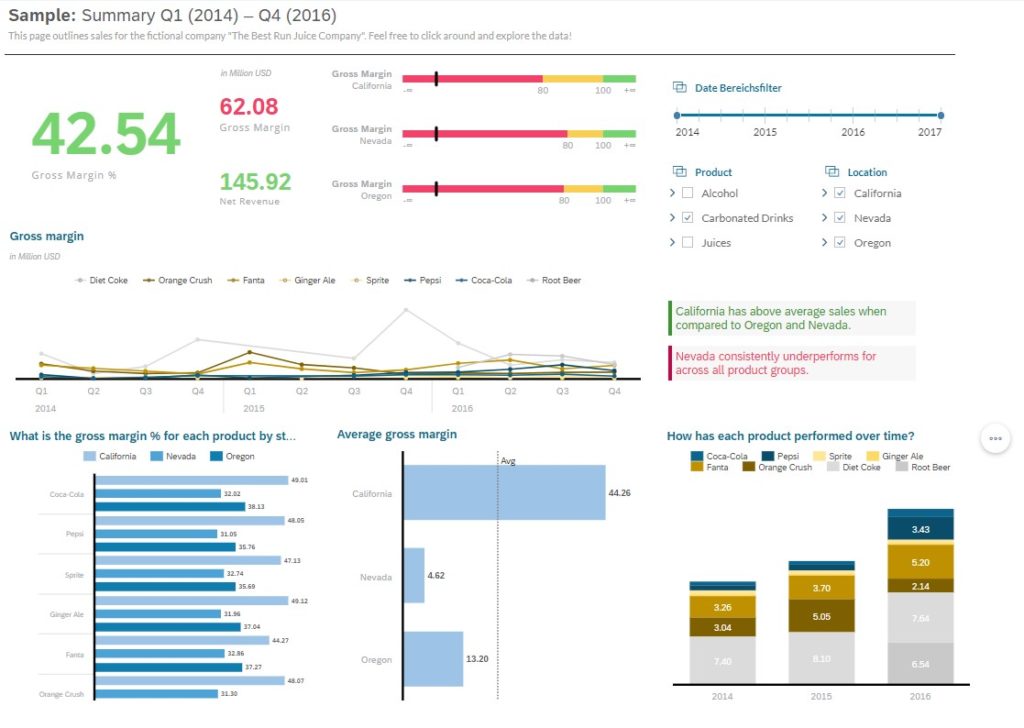Click the Product dimension filter icon
Image resolution: width=1024 pixels, height=728 pixels.
coord(680,171)
